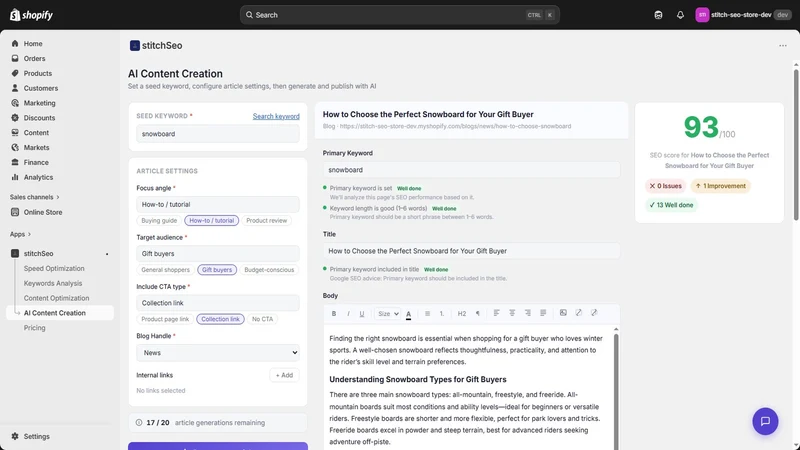Open the Size dropdown in editor toolbar
800x450 pixels.
click(x=388, y=313)
